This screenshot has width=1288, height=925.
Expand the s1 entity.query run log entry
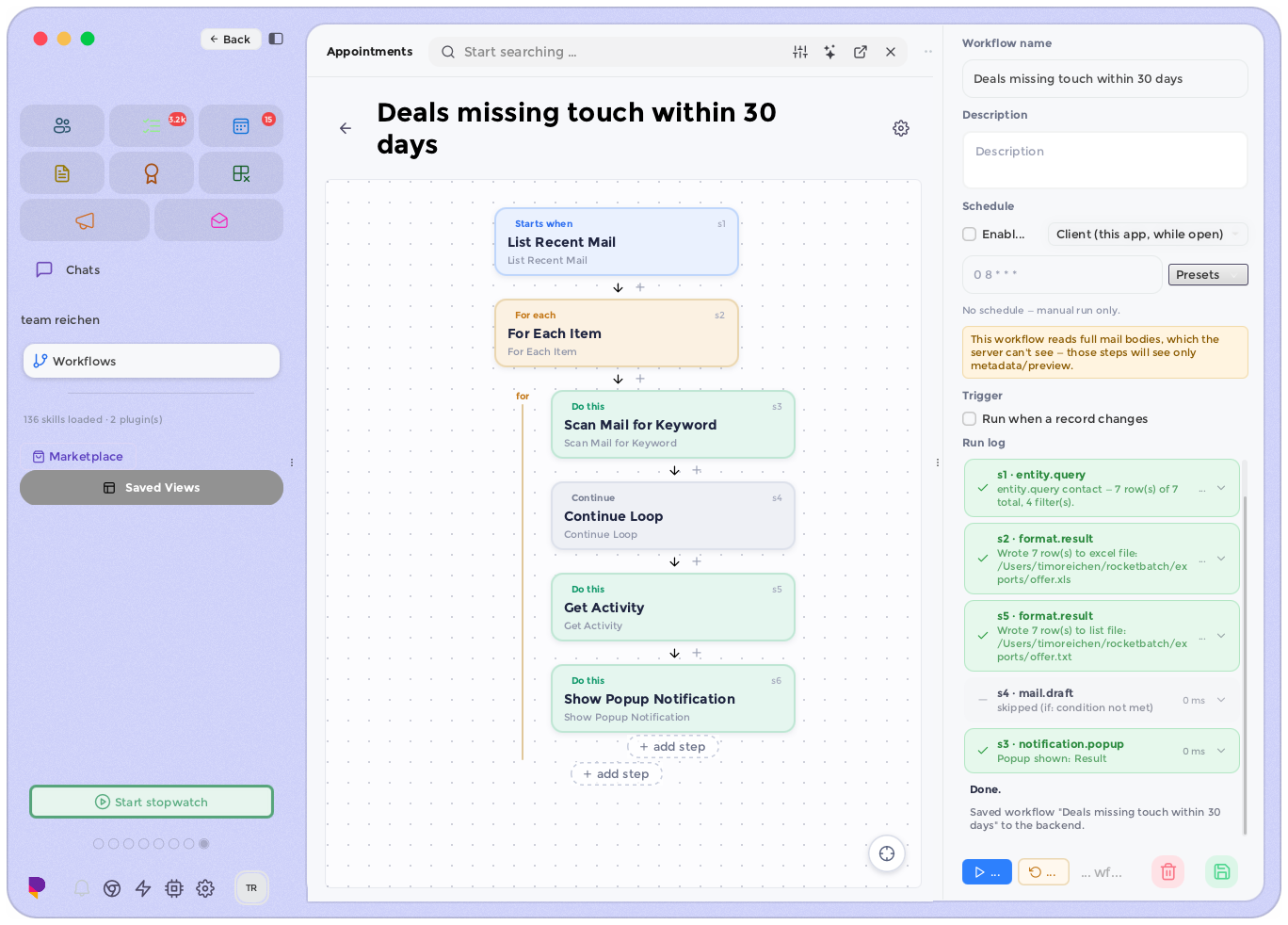tap(1221, 488)
